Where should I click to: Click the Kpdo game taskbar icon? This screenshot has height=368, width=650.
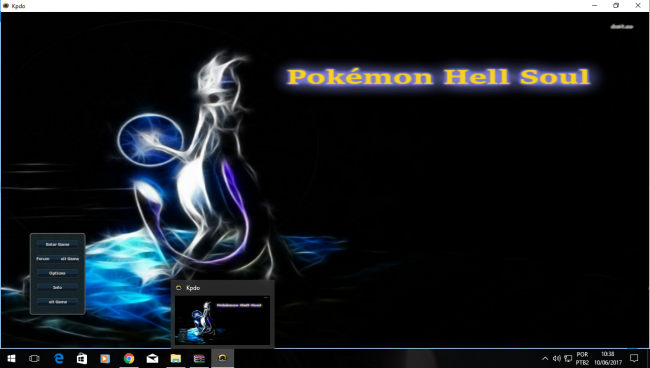[x=223, y=358]
